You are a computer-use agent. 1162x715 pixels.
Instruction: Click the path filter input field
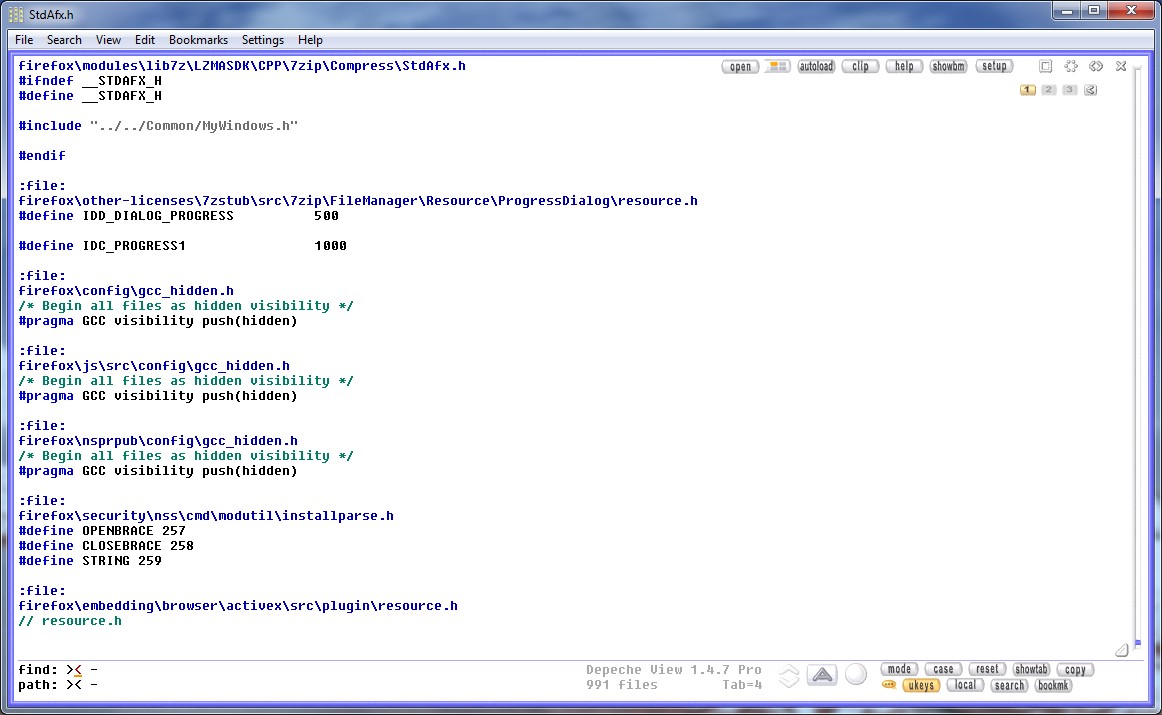[300, 685]
